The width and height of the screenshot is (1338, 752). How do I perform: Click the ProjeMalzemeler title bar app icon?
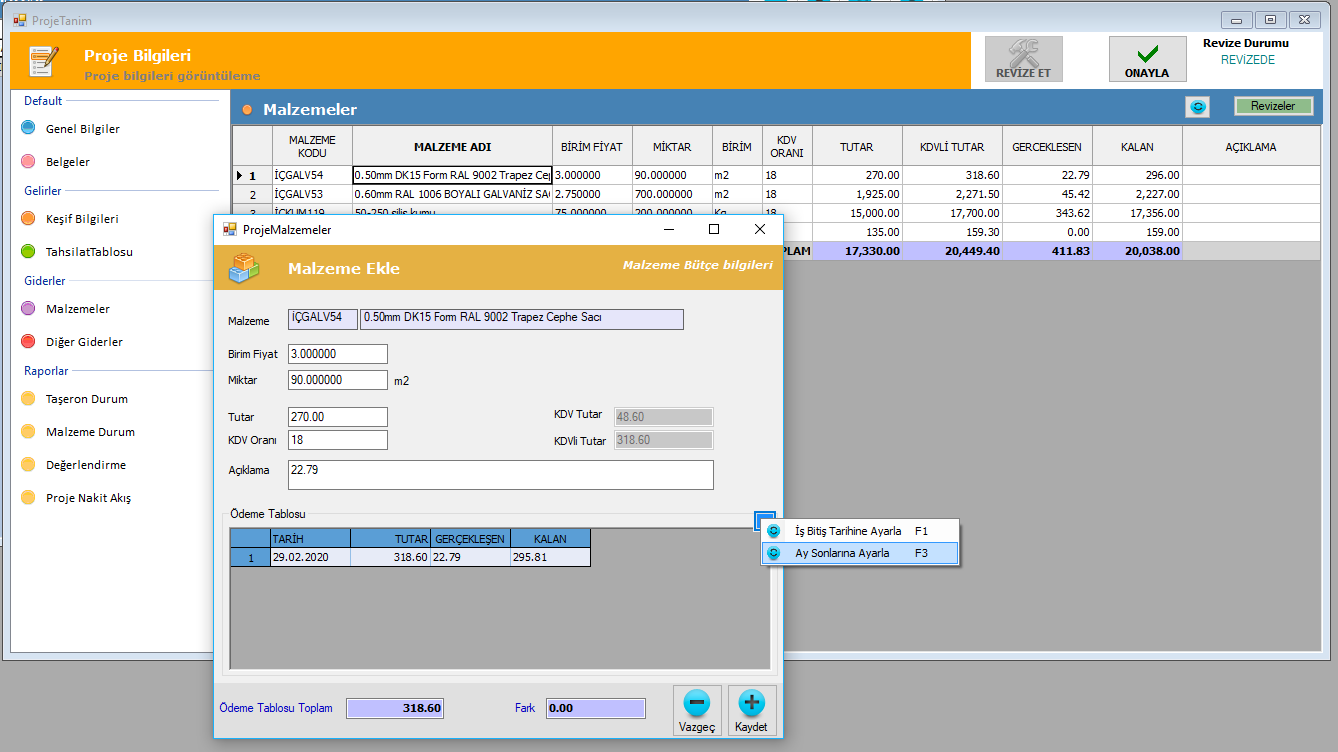point(230,229)
